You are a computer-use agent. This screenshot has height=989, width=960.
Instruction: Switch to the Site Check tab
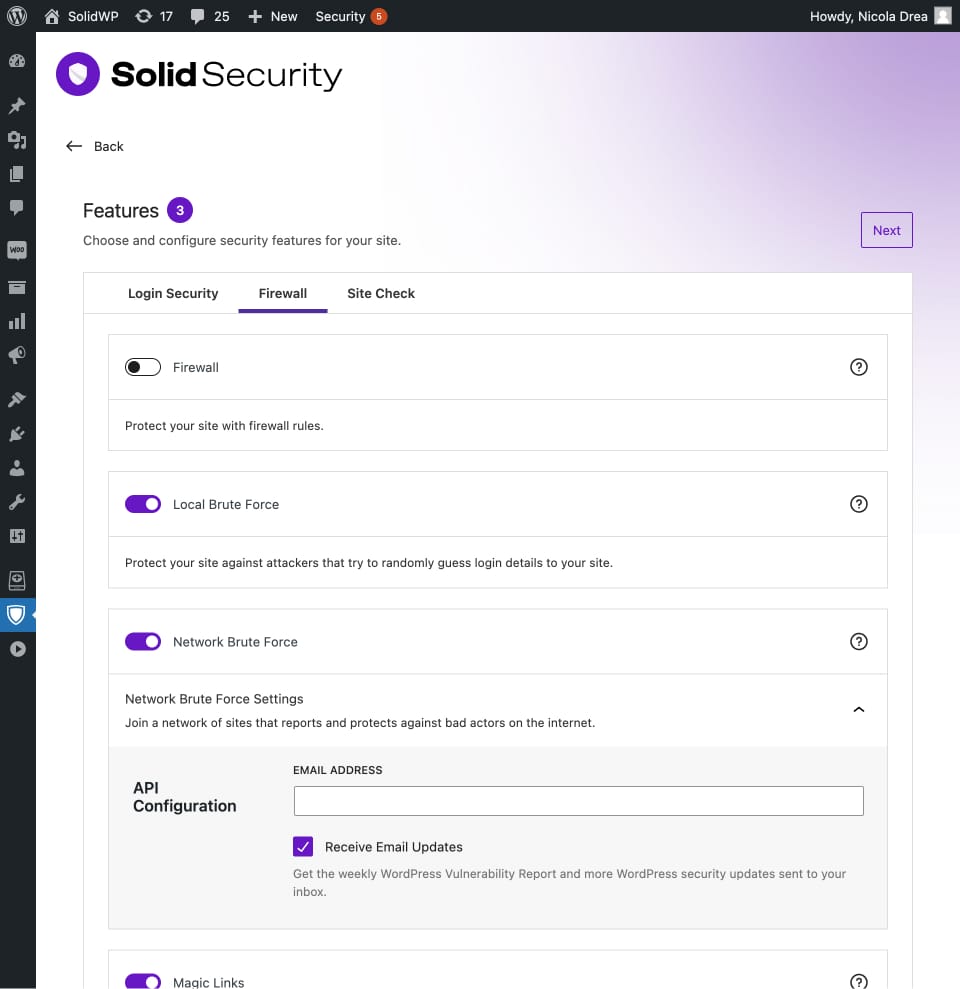(x=381, y=293)
